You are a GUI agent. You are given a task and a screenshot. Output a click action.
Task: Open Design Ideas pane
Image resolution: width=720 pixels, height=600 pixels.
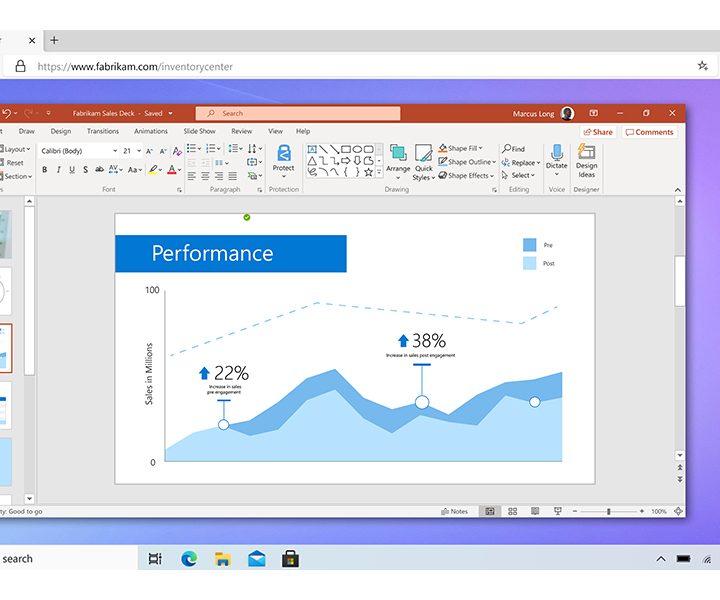pos(586,161)
